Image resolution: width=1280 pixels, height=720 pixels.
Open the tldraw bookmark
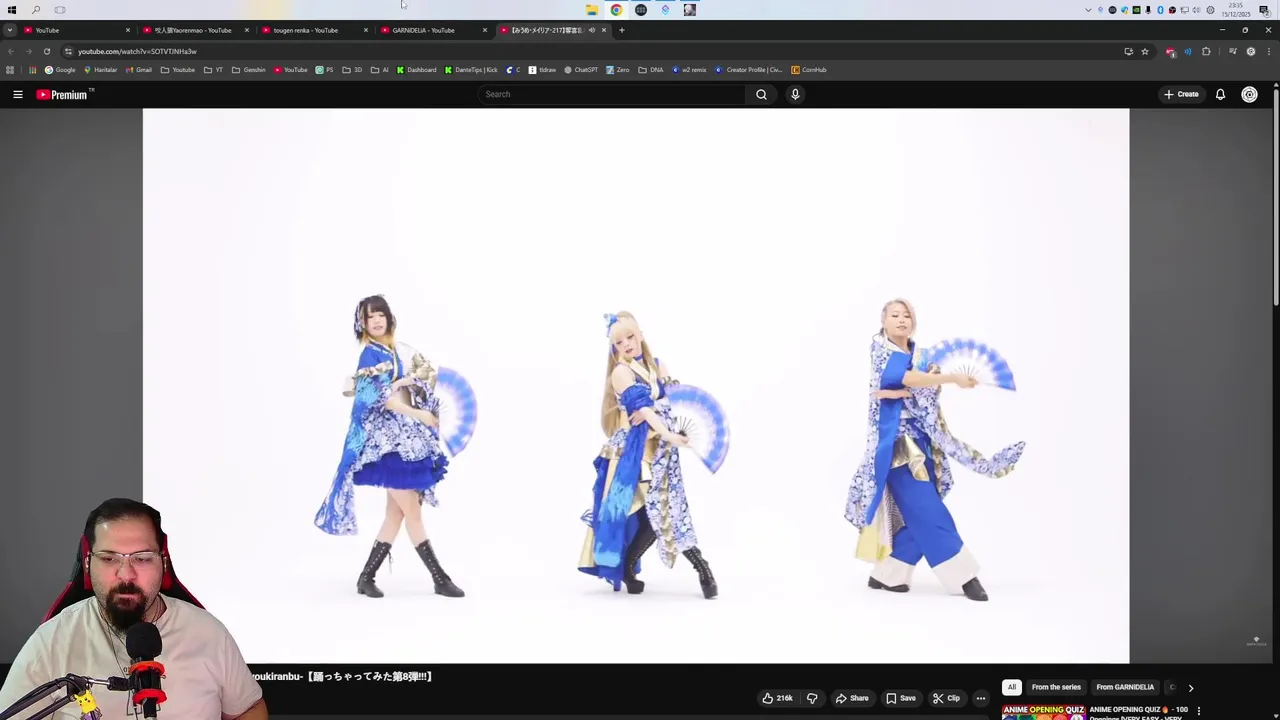pyautogui.click(x=542, y=70)
